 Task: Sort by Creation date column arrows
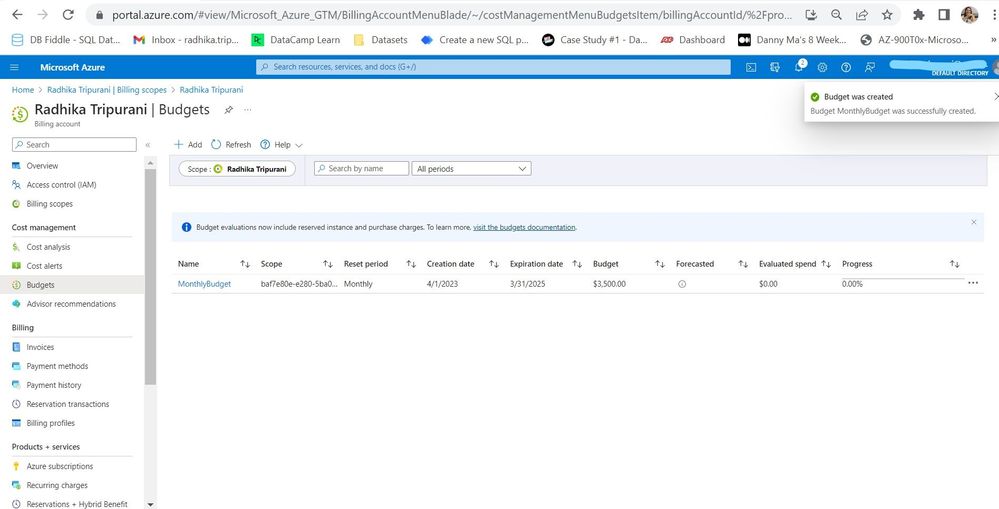pos(494,264)
